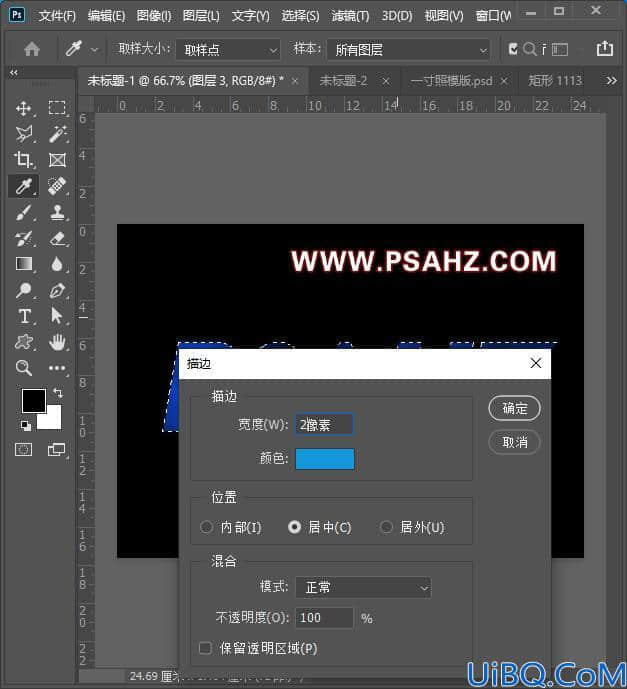Select the History Brush tool
This screenshot has width=627, height=689.
point(23,239)
